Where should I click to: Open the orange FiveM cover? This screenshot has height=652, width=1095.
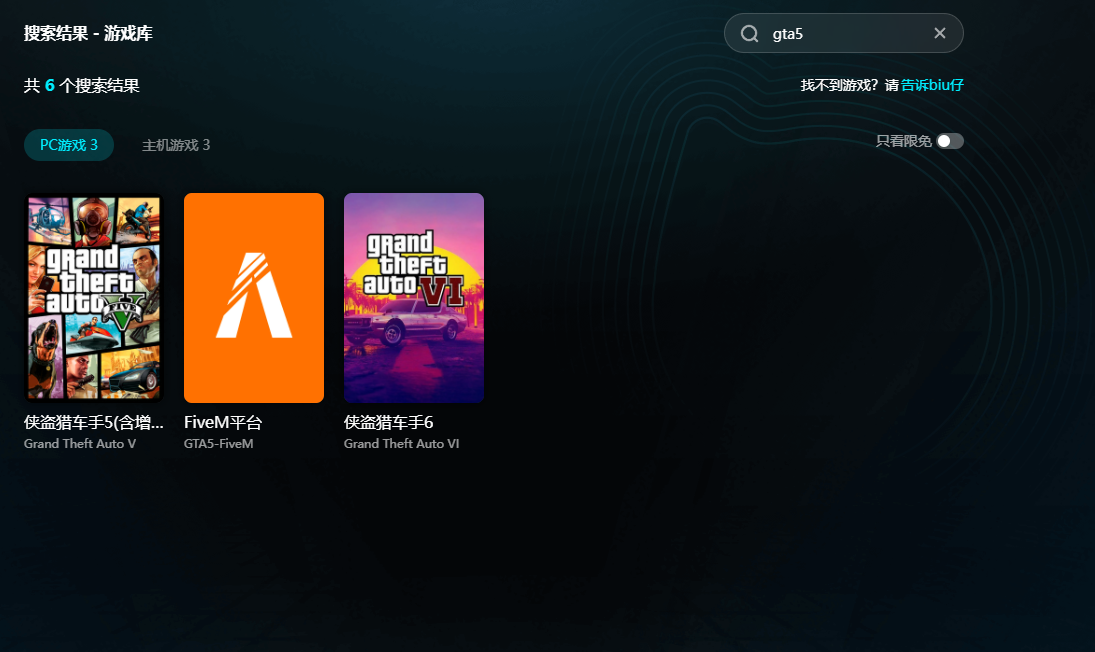coord(253,298)
